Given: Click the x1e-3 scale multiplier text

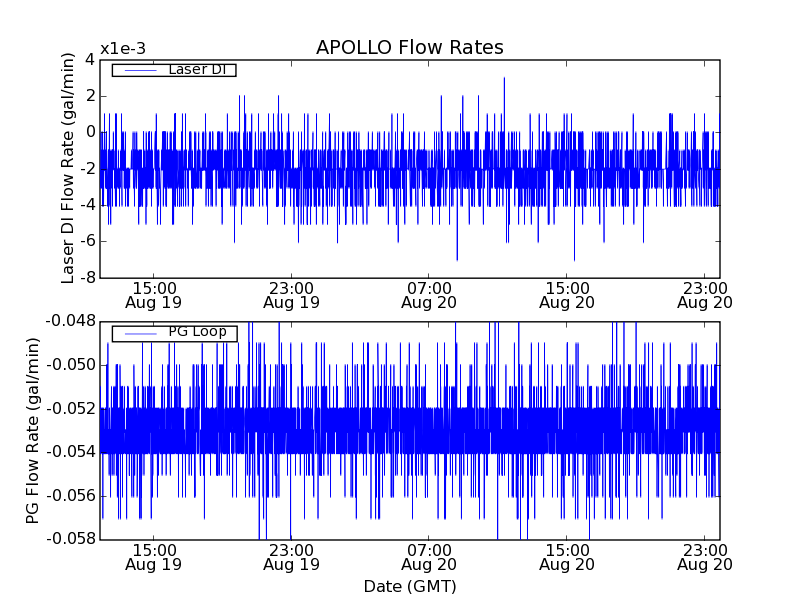Looking at the screenshot, I should pyautogui.click(x=123, y=49).
